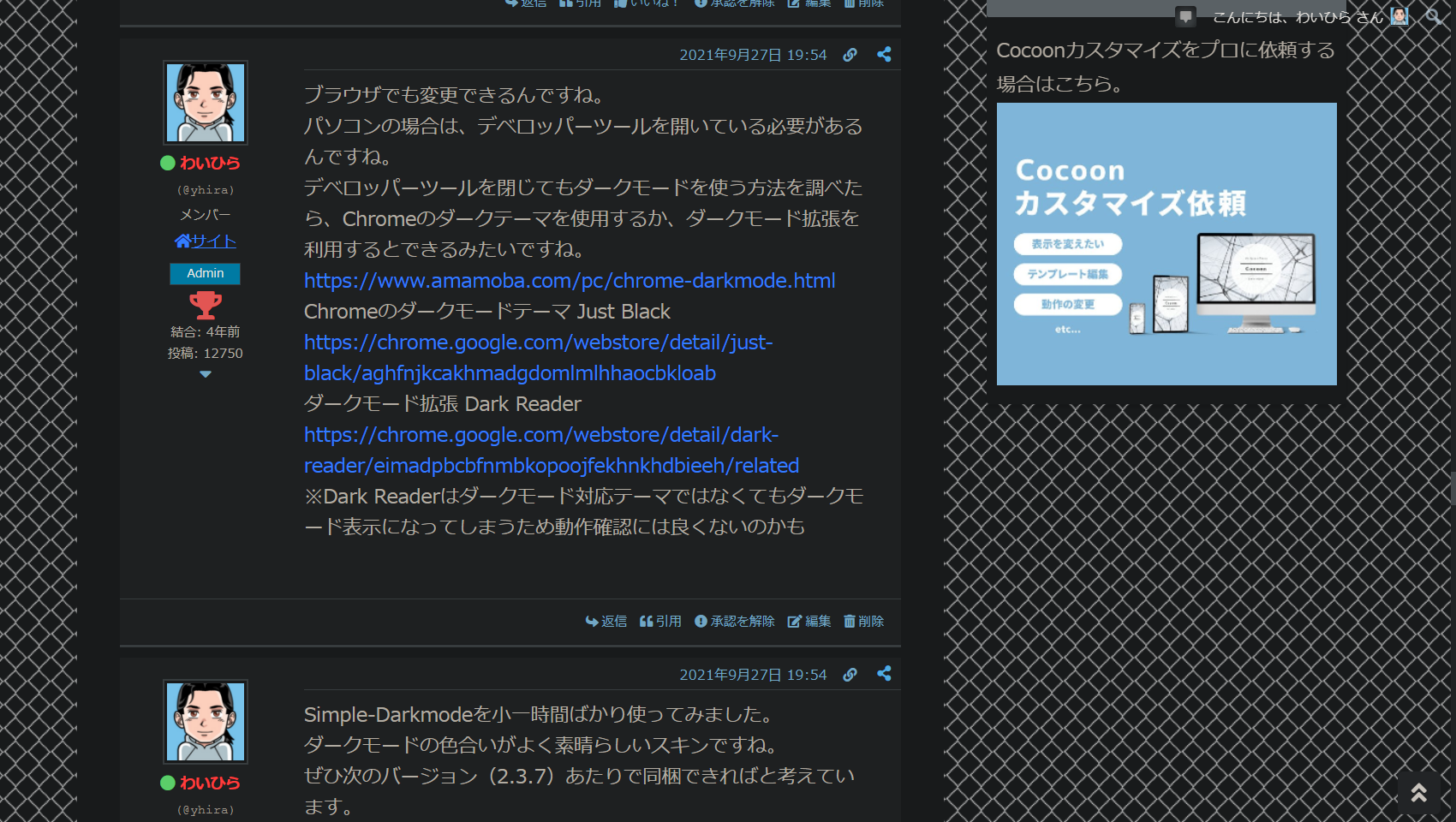Open share icon of Simple-Darkmode post
The height and width of the screenshot is (822, 1456).
coord(884,674)
